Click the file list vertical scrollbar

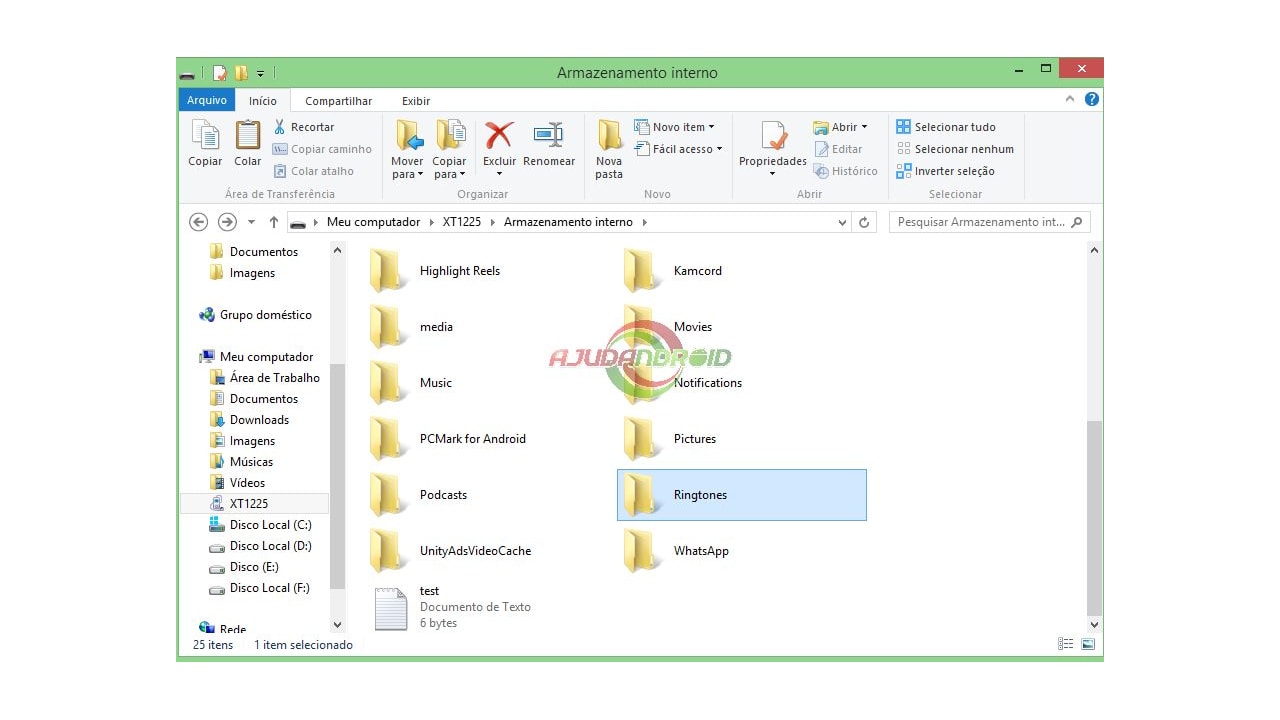point(1095,518)
